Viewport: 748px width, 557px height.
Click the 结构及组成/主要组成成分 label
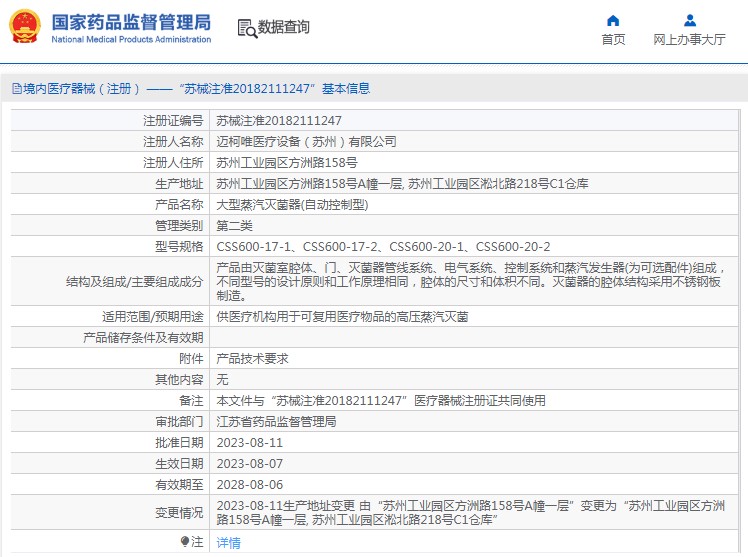click(135, 282)
